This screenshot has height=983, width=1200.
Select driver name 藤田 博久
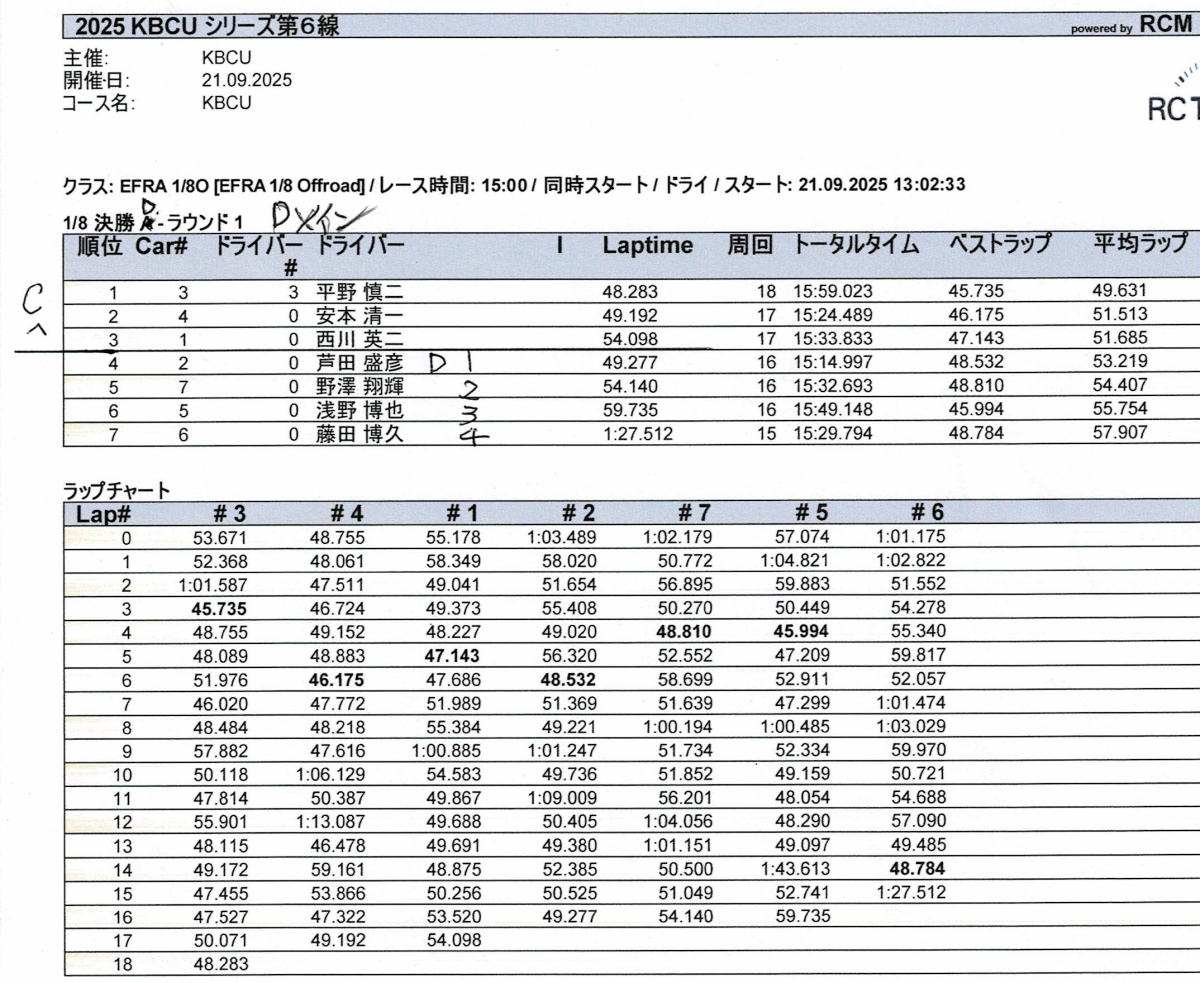click(360, 433)
